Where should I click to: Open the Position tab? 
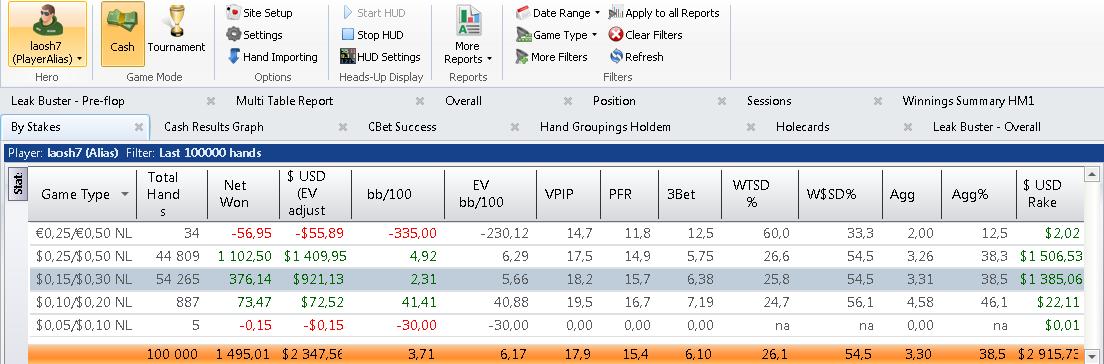(x=614, y=101)
